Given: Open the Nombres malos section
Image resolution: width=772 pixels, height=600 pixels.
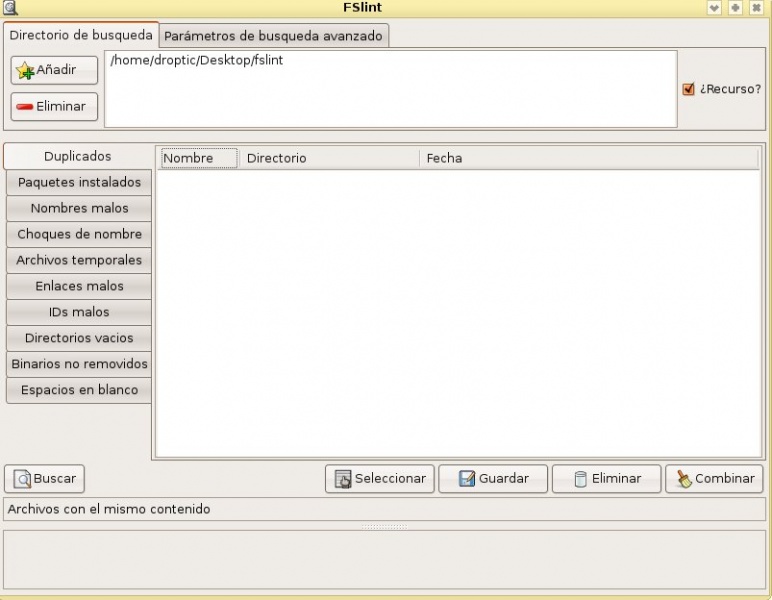Looking at the screenshot, I should 79,208.
